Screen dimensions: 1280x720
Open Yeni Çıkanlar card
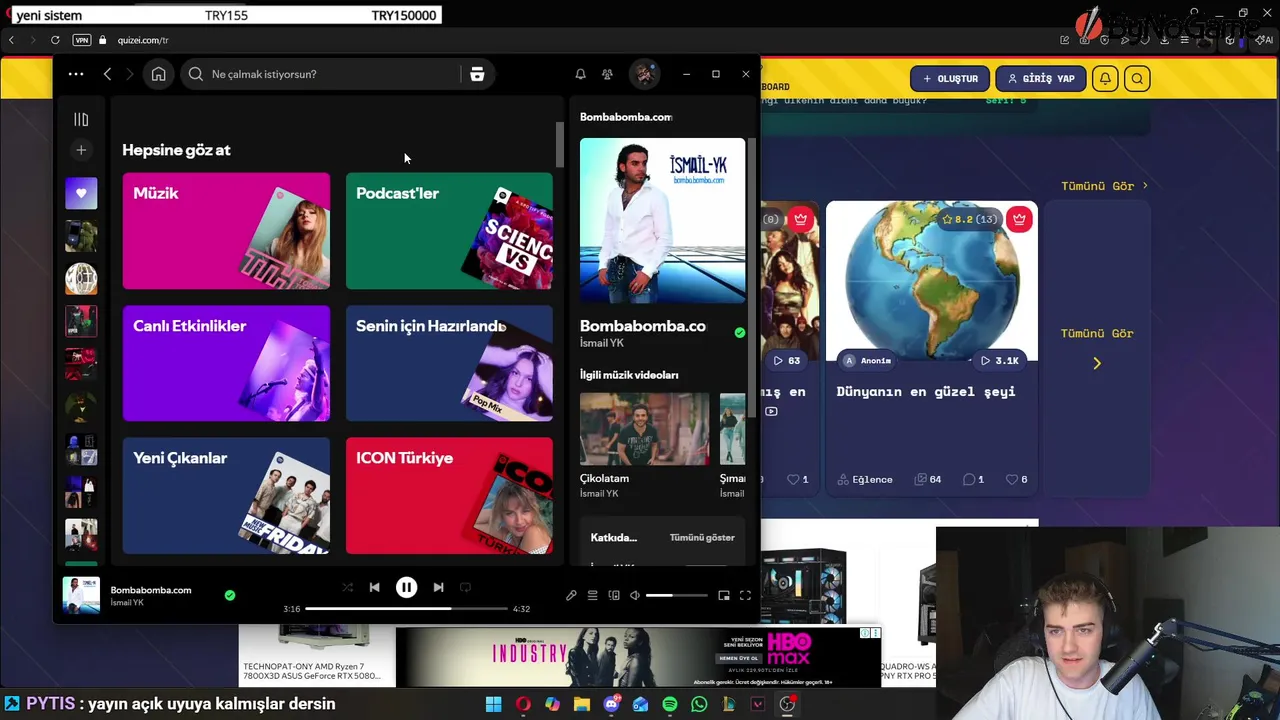tap(226, 495)
